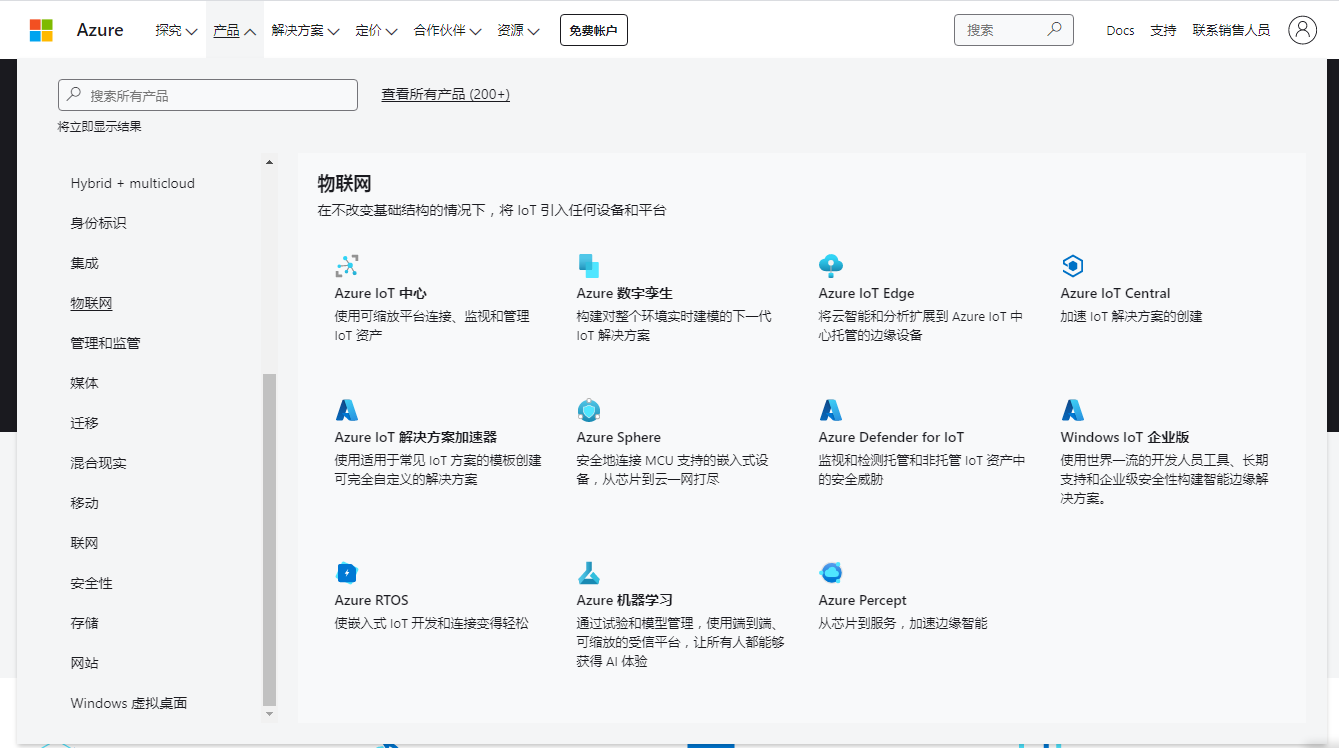Click the magnifier icon in header search
The image size is (1339, 748).
pyautogui.click(x=1054, y=29)
